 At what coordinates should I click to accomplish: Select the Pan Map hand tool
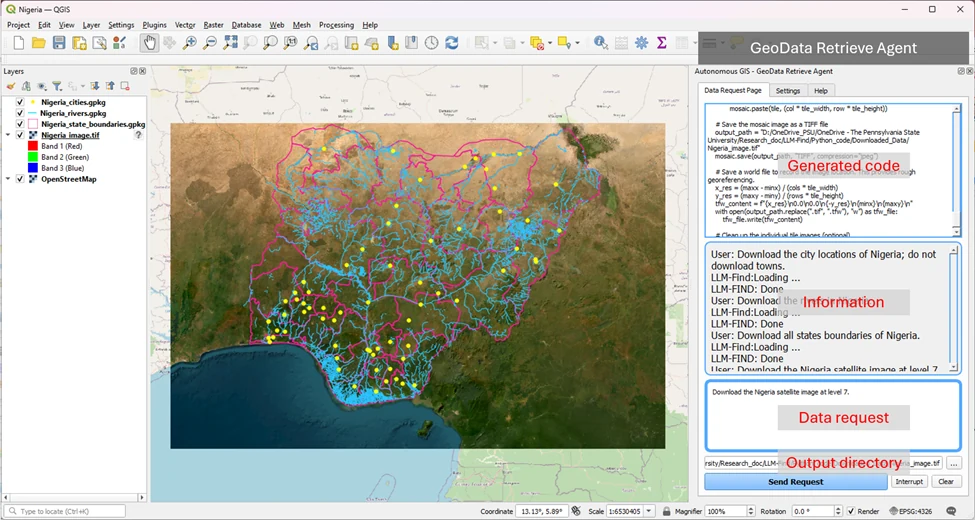149,42
